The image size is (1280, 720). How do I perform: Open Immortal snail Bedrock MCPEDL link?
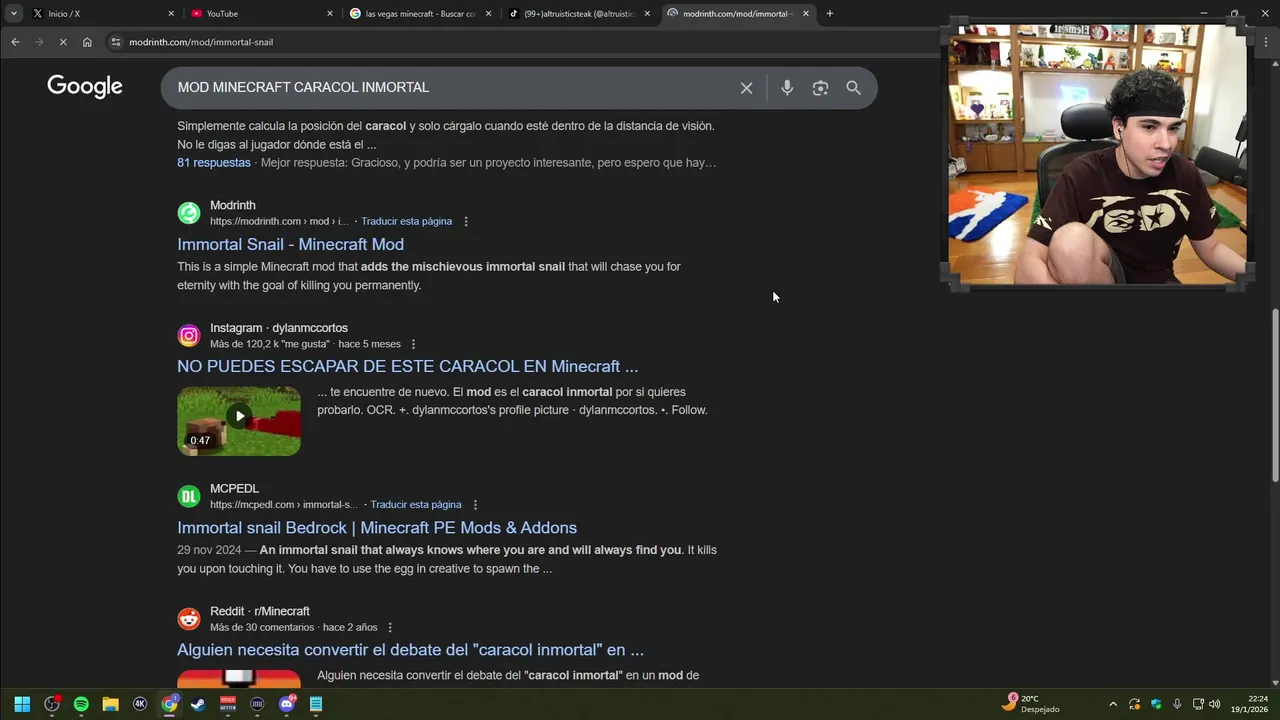377,527
